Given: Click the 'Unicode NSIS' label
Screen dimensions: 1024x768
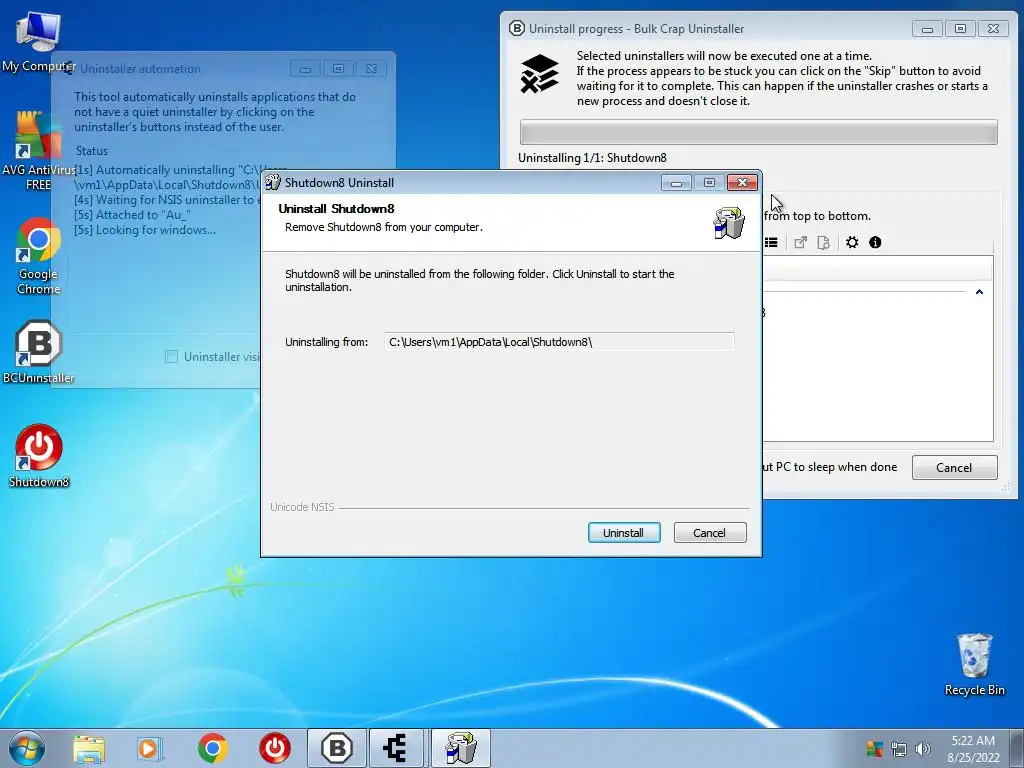Looking at the screenshot, I should (x=302, y=507).
